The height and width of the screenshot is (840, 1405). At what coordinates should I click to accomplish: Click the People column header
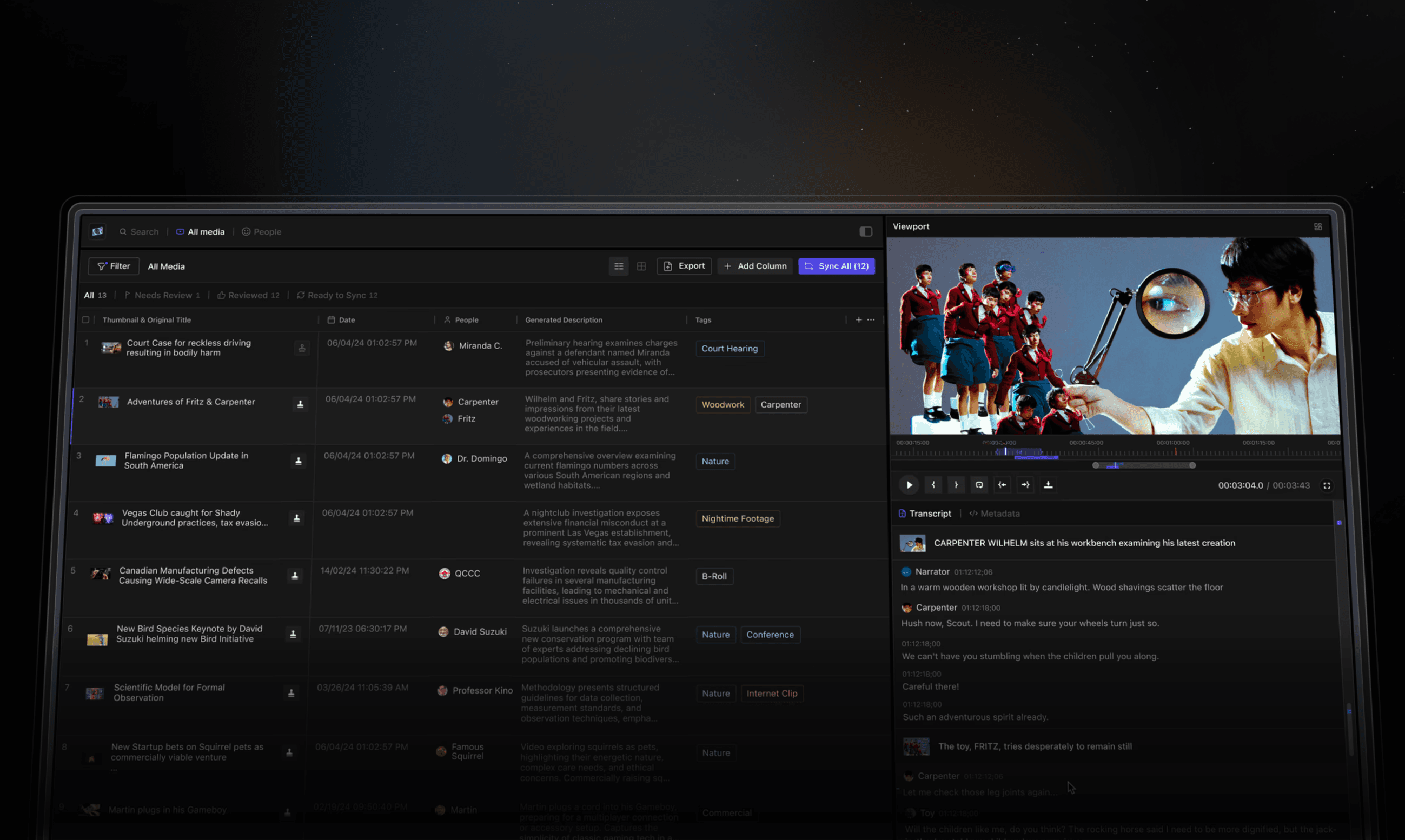(461, 320)
